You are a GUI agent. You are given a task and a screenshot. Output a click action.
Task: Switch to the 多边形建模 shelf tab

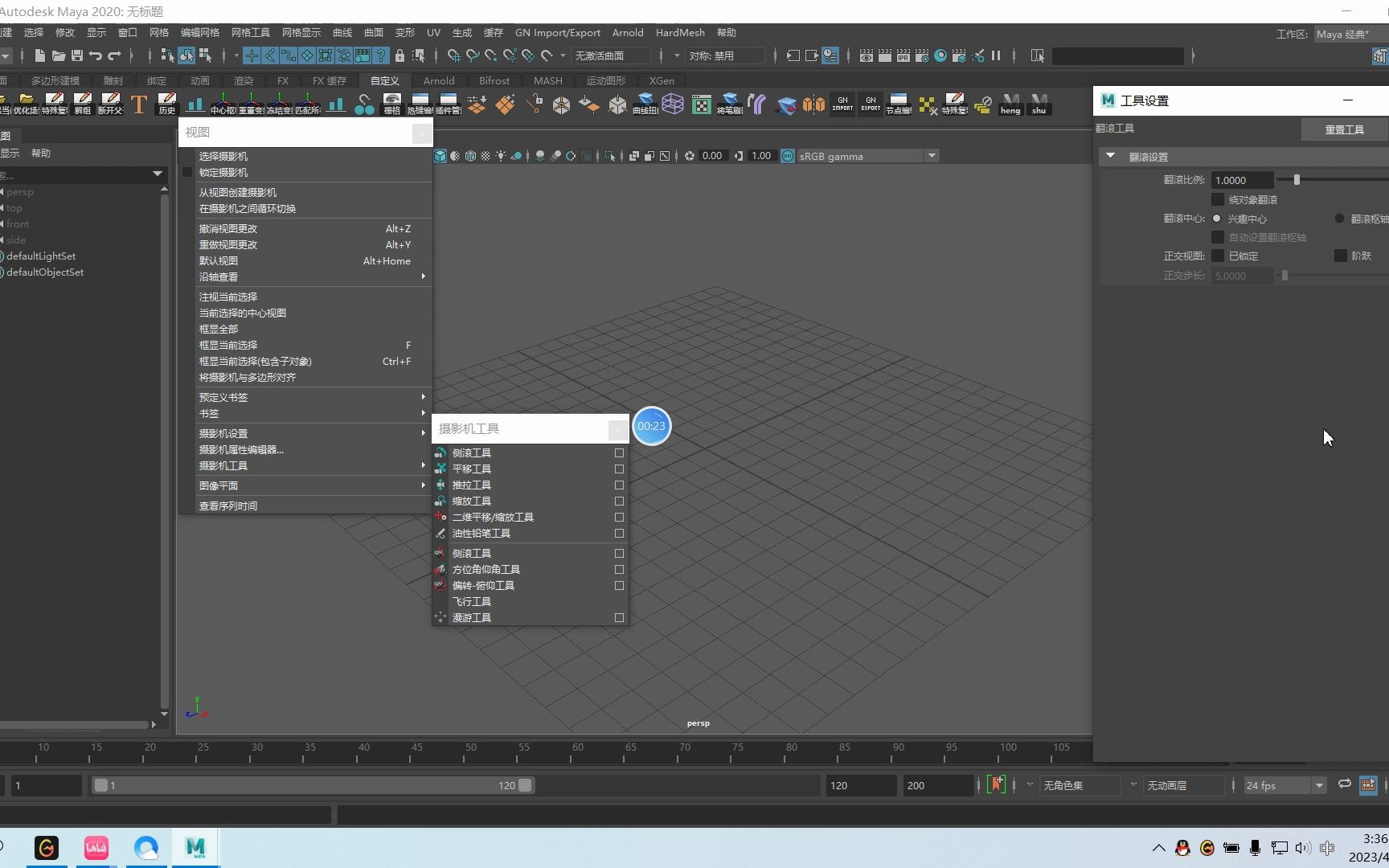[x=55, y=80]
